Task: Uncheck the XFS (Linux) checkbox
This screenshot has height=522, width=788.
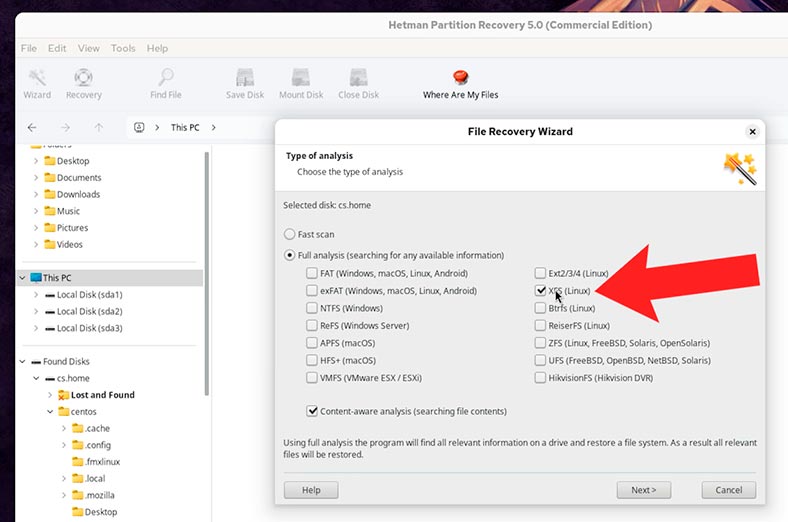Action: (540, 290)
